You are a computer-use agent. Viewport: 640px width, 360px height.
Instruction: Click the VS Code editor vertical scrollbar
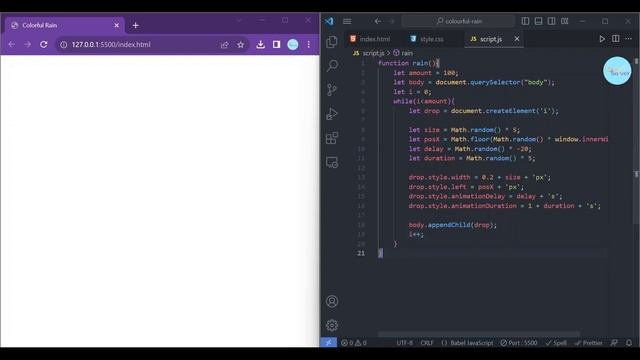click(x=637, y=141)
